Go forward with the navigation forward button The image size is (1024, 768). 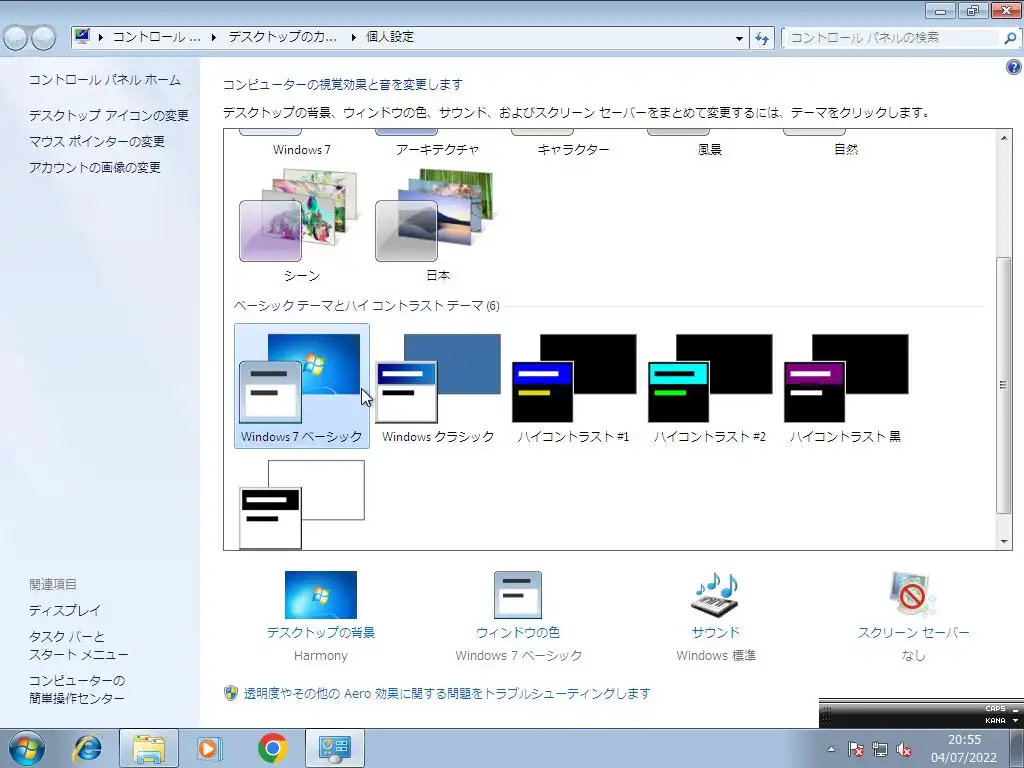(44, 38)
